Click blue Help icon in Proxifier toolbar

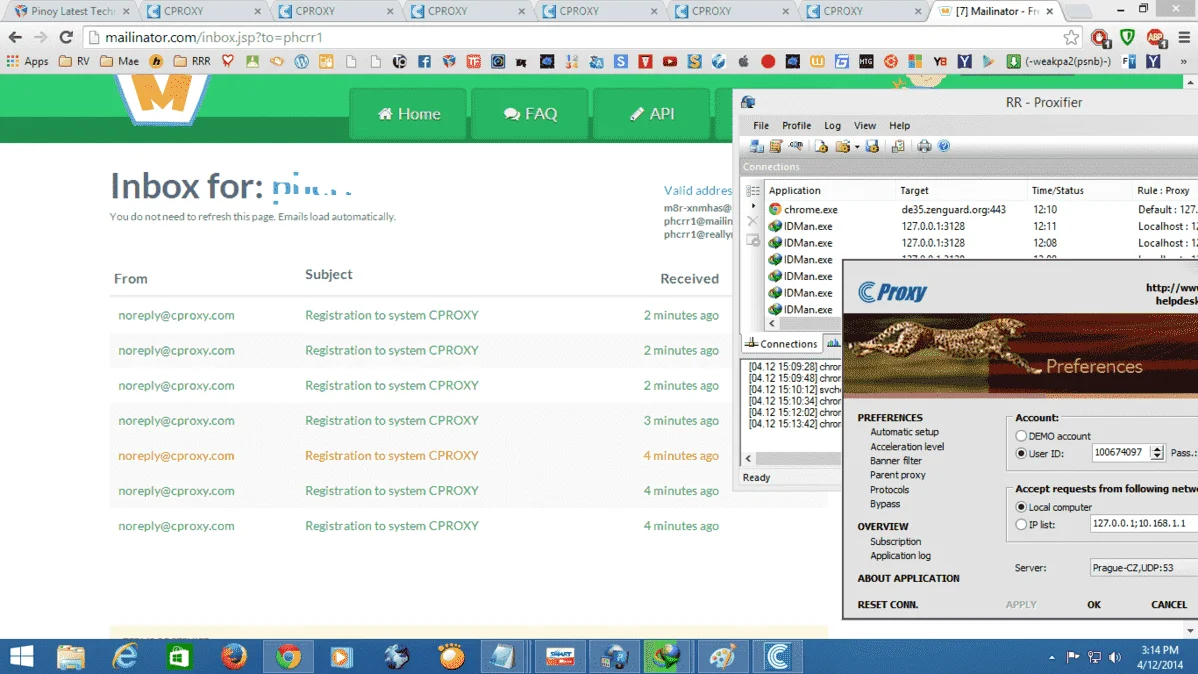(944, 146)
